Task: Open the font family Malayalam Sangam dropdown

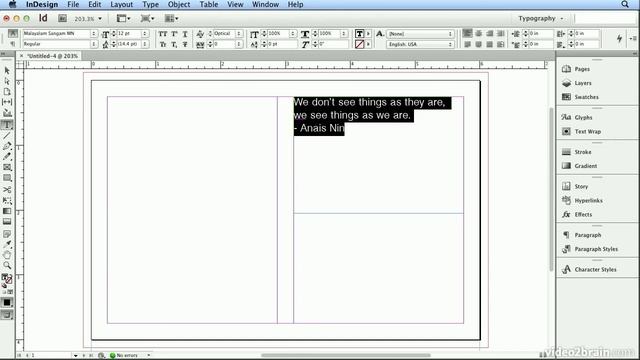Action: click(x=94, y=33)
